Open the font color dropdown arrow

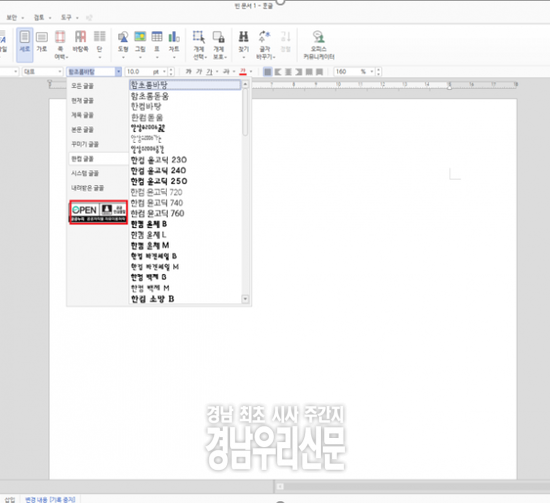coord(251,72)
